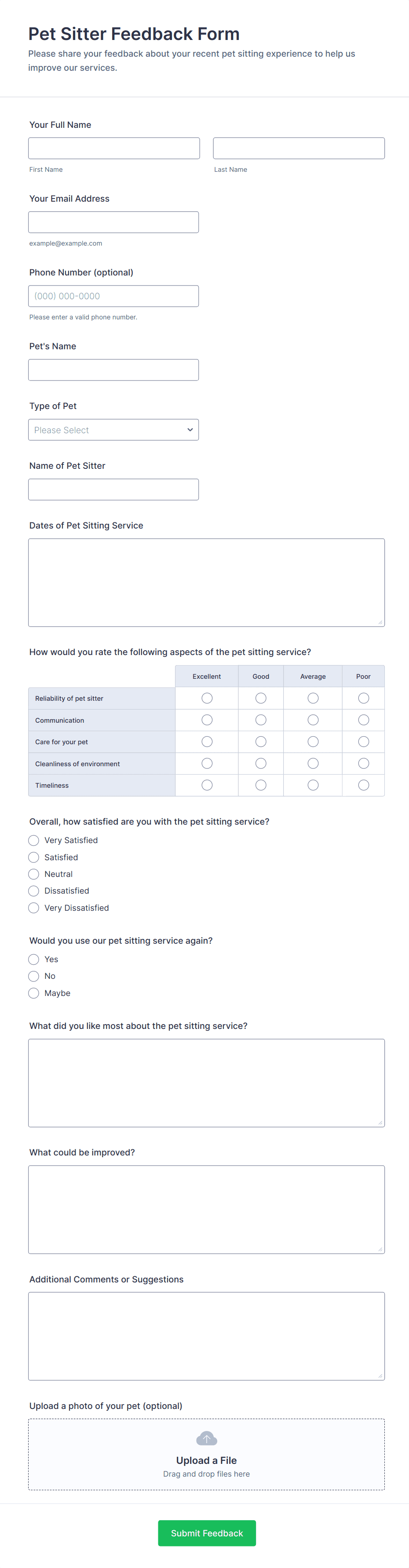The height and width of the screenshot is (1568, 409).
Task: Click the Email Address input box
Action: point(113,222)
